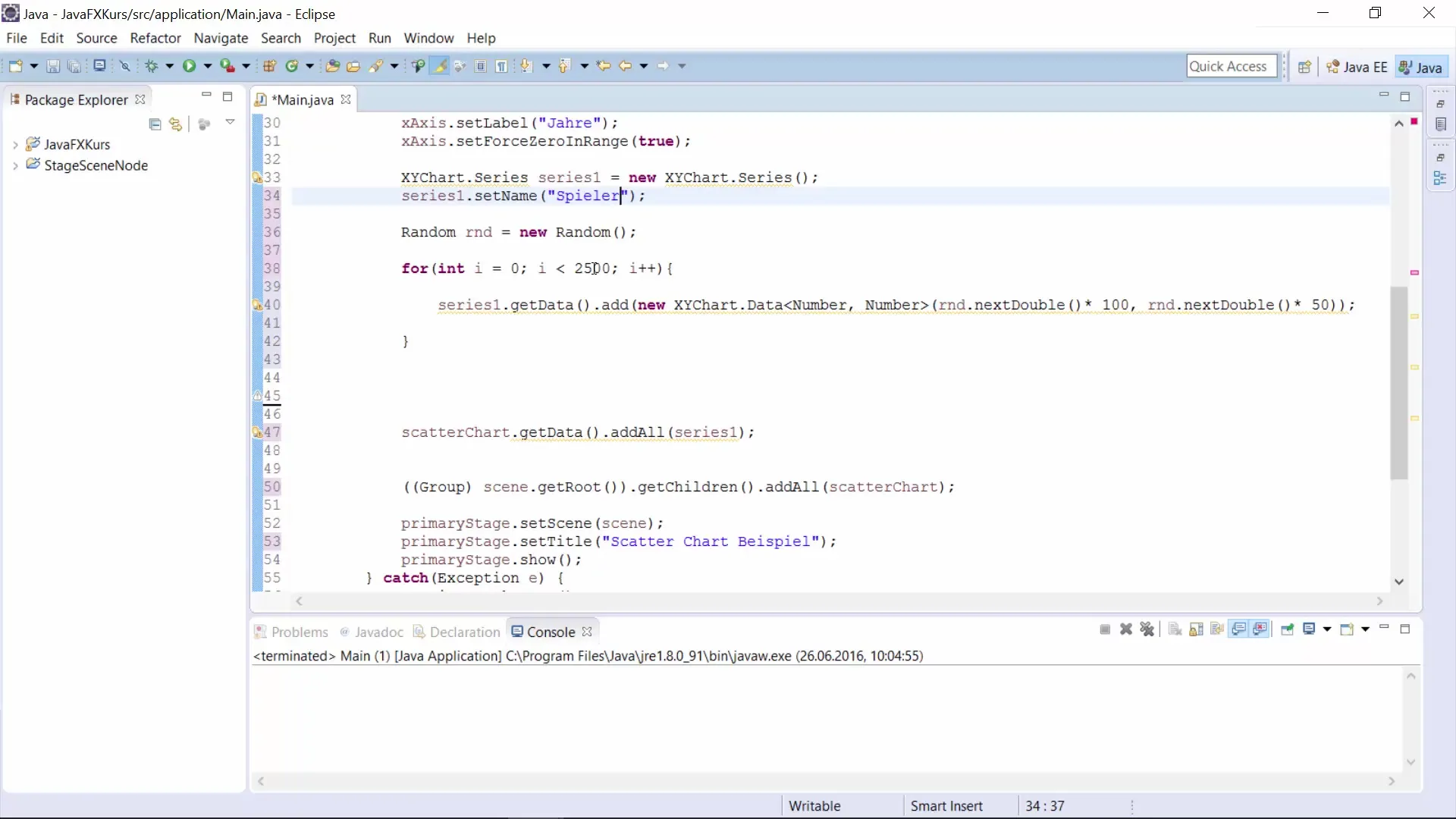This screenshot has height=819, width=1456.
Task: Click the Open Task folder icon
Action: point(353,66)
